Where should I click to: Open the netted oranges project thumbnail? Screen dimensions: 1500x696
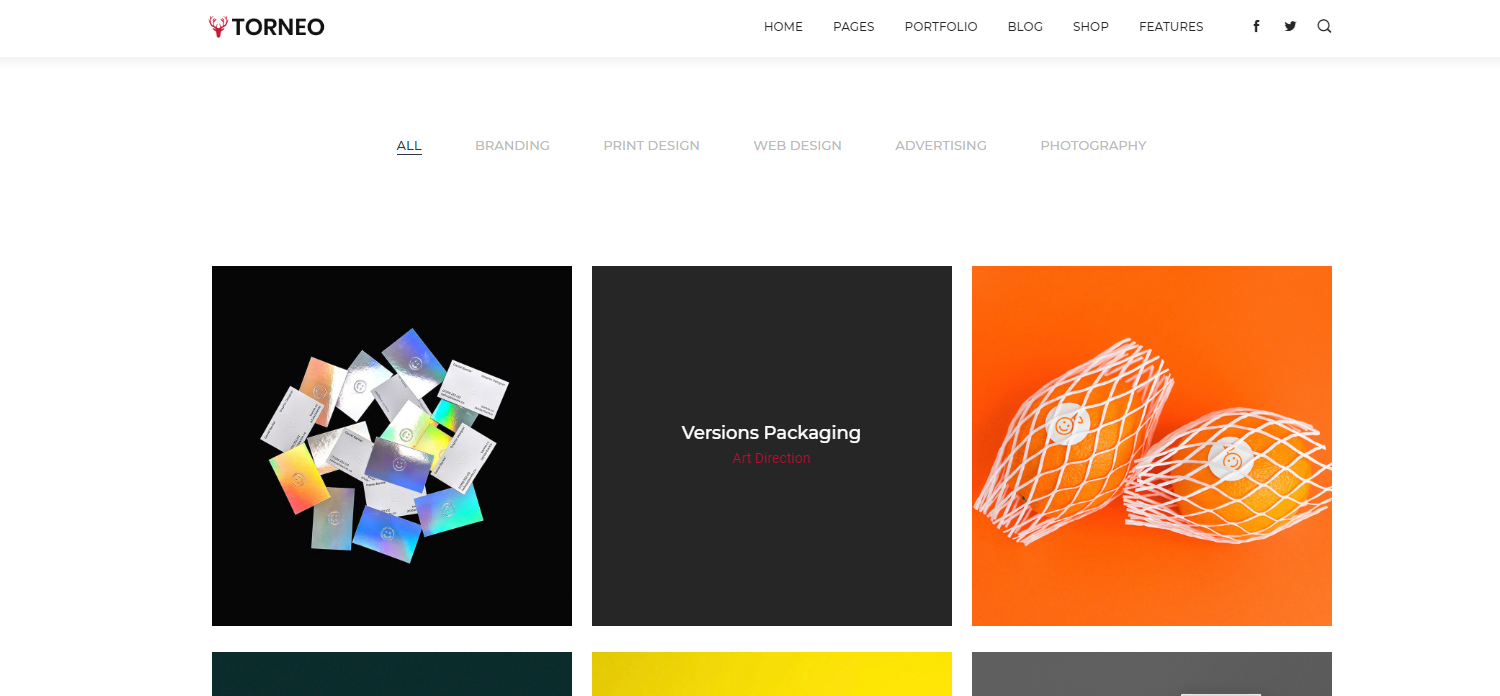(x=1152, y=446)
